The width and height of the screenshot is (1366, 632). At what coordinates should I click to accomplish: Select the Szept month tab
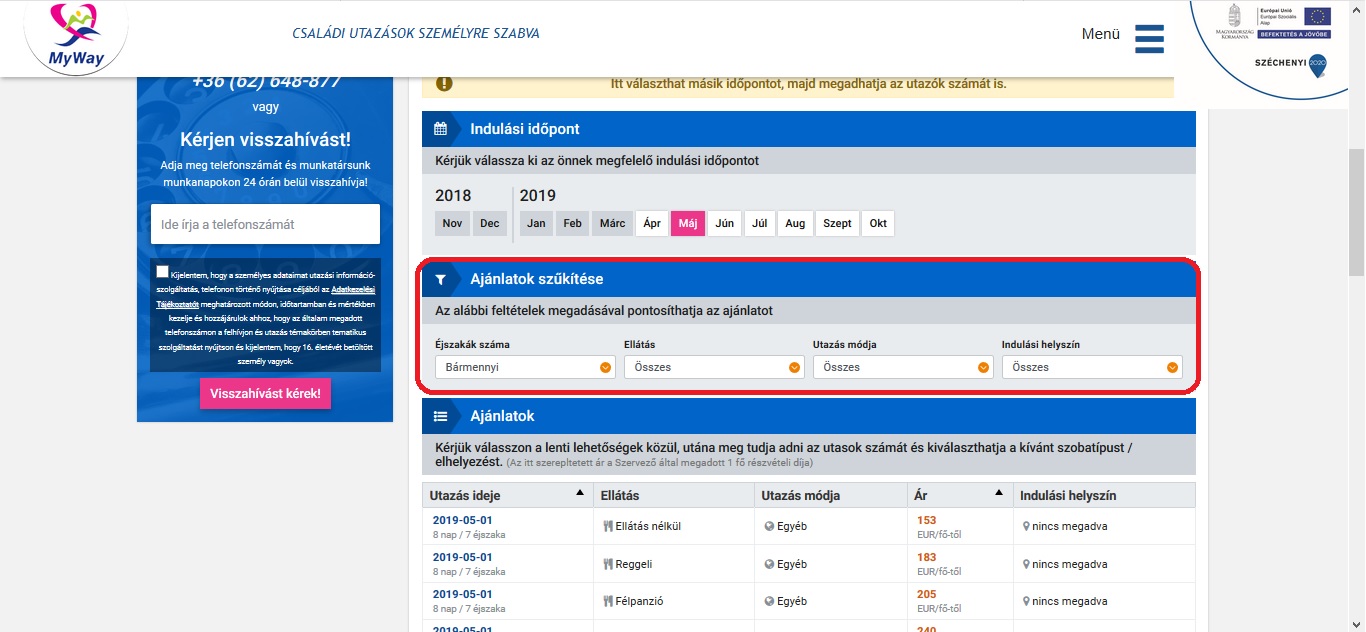837,223
